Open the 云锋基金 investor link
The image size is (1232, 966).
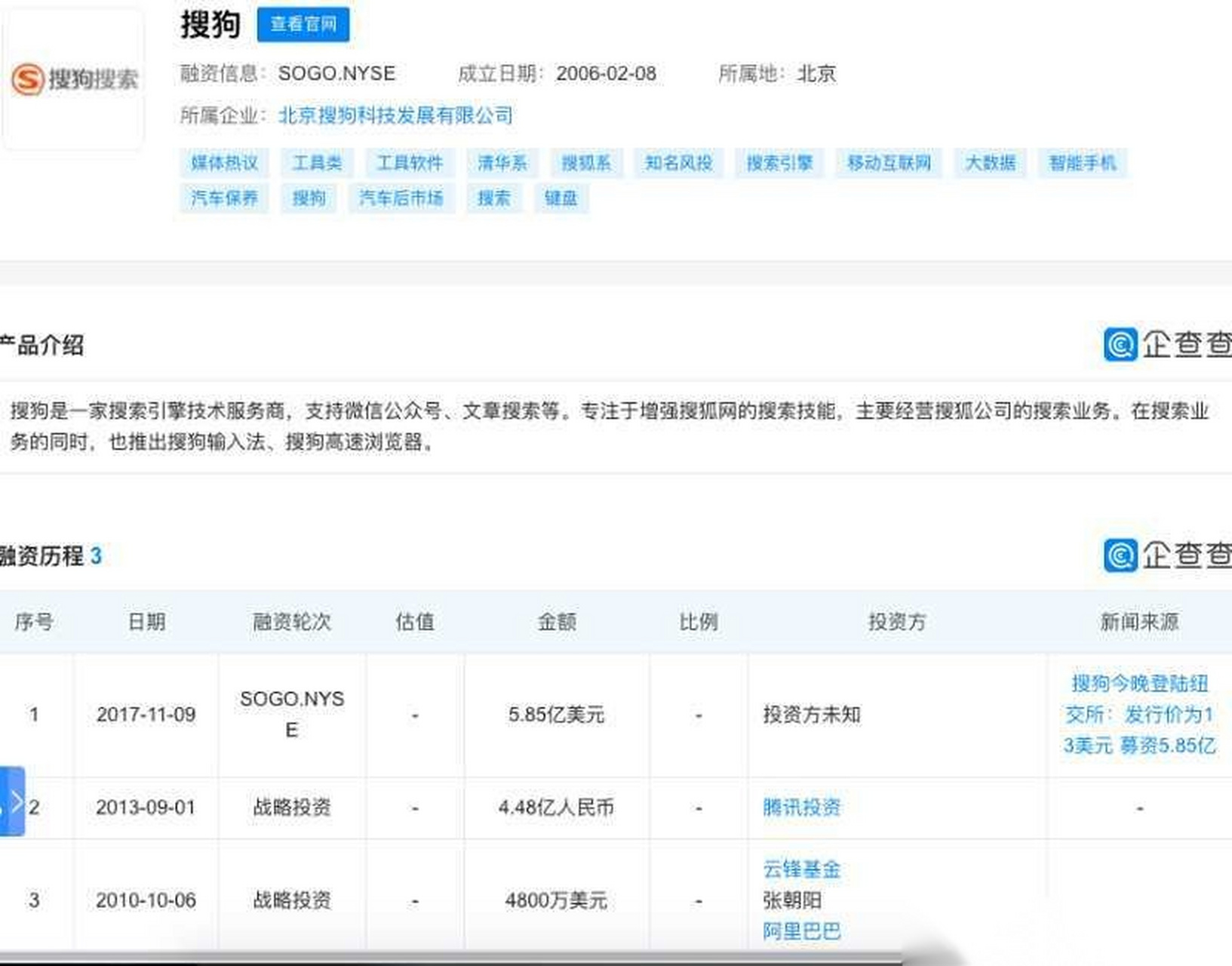(801, 869)
